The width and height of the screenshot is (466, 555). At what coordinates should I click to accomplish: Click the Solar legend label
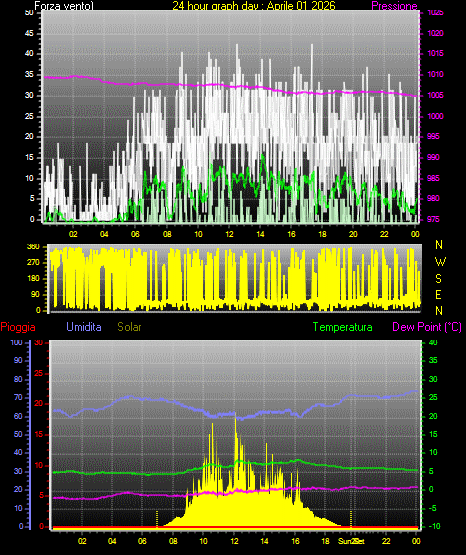pos(129,327)
